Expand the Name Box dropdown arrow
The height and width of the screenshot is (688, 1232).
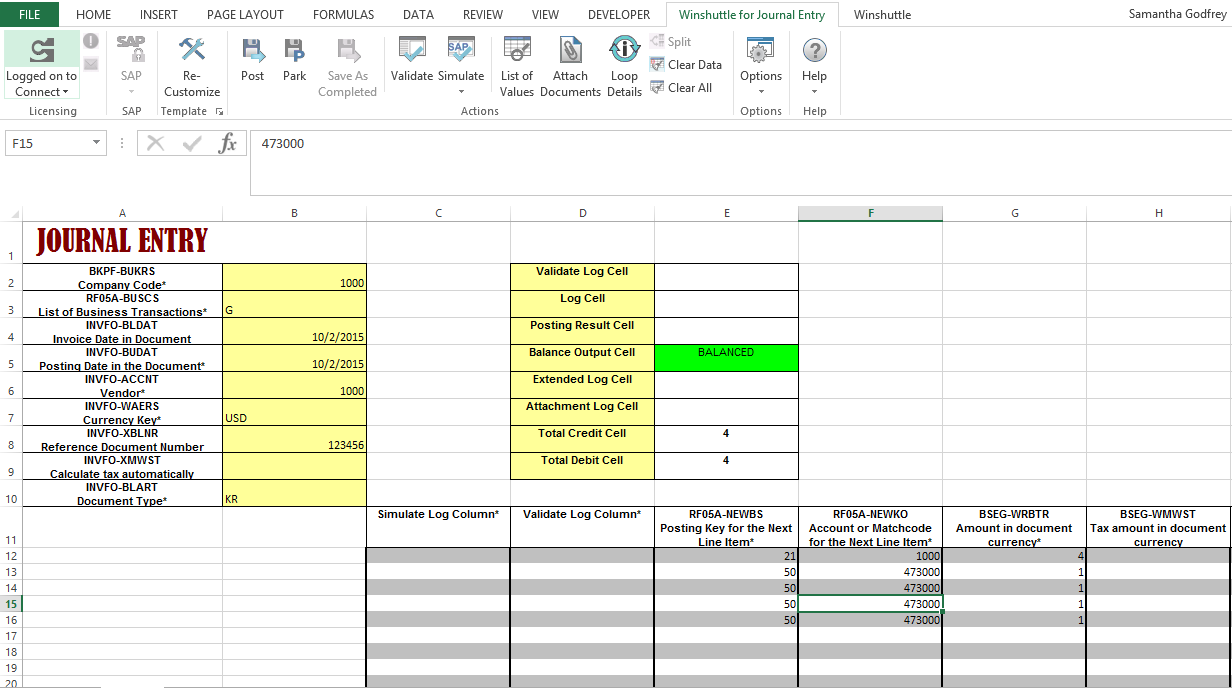tap(97, 143)
